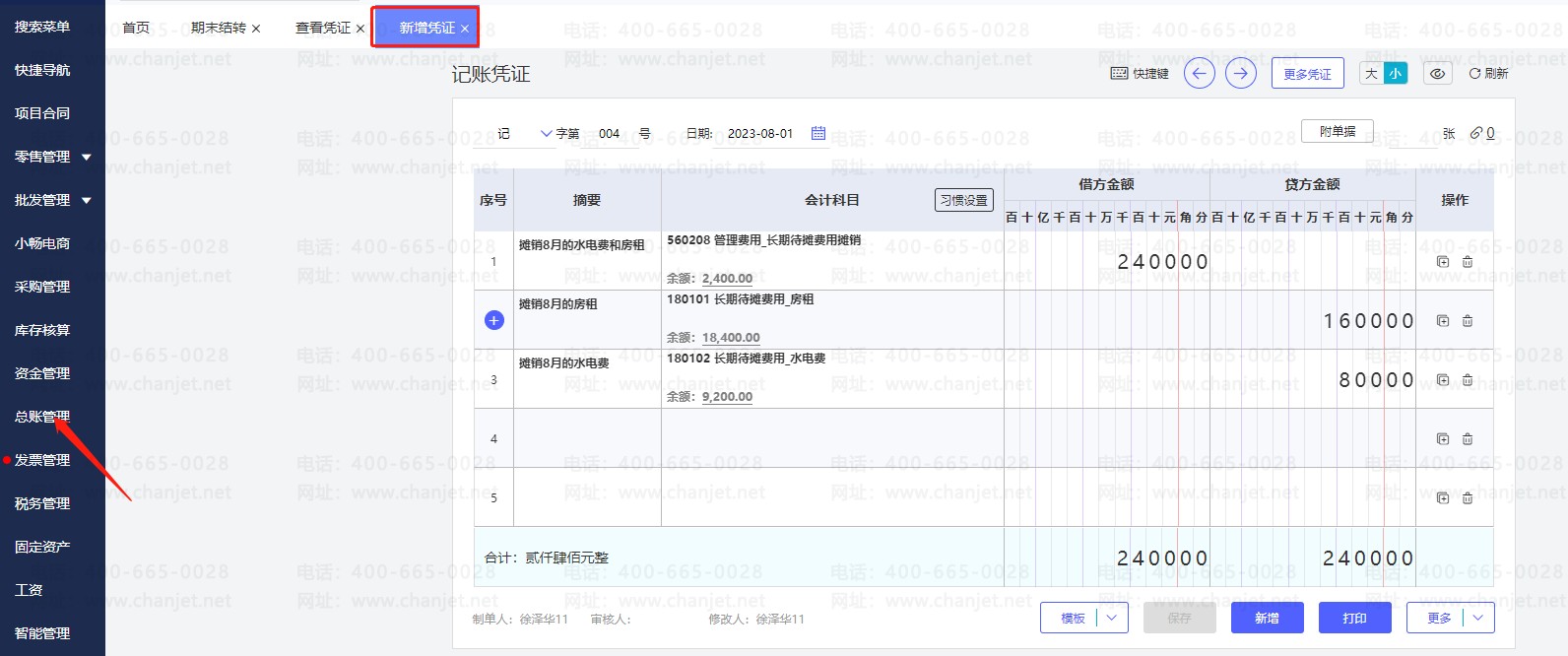Screen dimensions: 1568x656
Task: Switch to the 查看凭证 tab
Action: [322, 28]
